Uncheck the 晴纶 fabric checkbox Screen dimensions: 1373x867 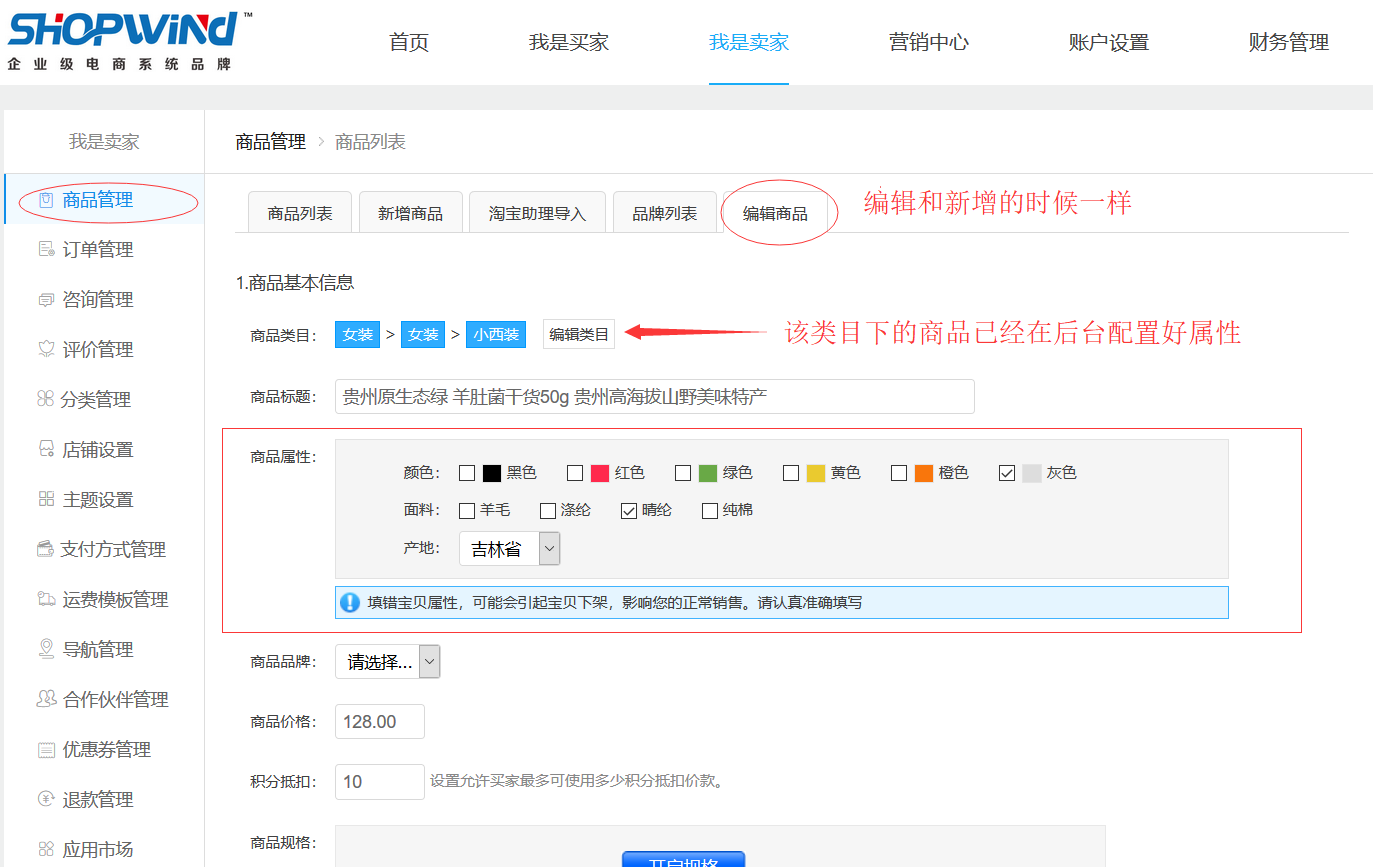pos(629,511)
